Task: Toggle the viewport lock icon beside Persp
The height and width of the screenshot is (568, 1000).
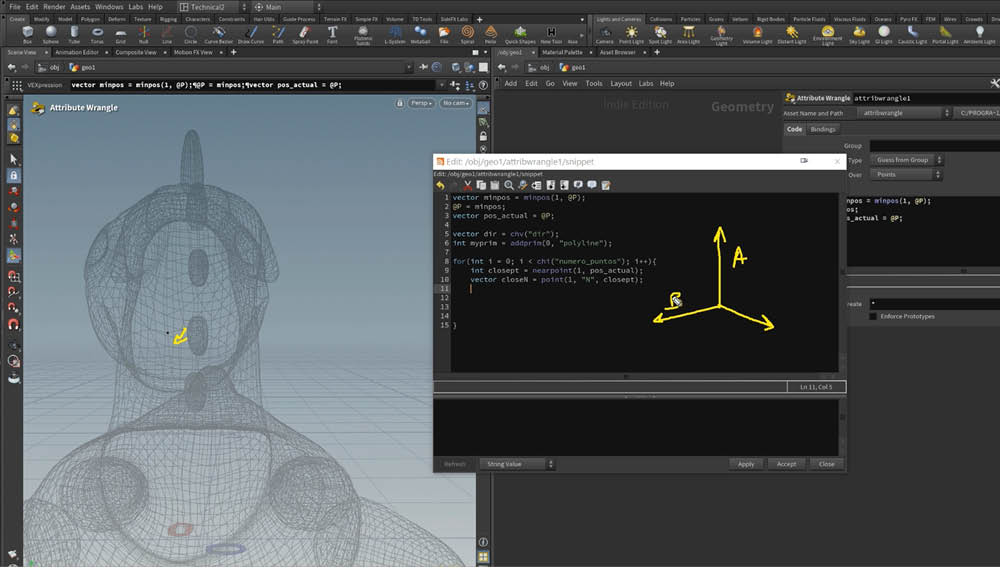Action: (400, 103)
